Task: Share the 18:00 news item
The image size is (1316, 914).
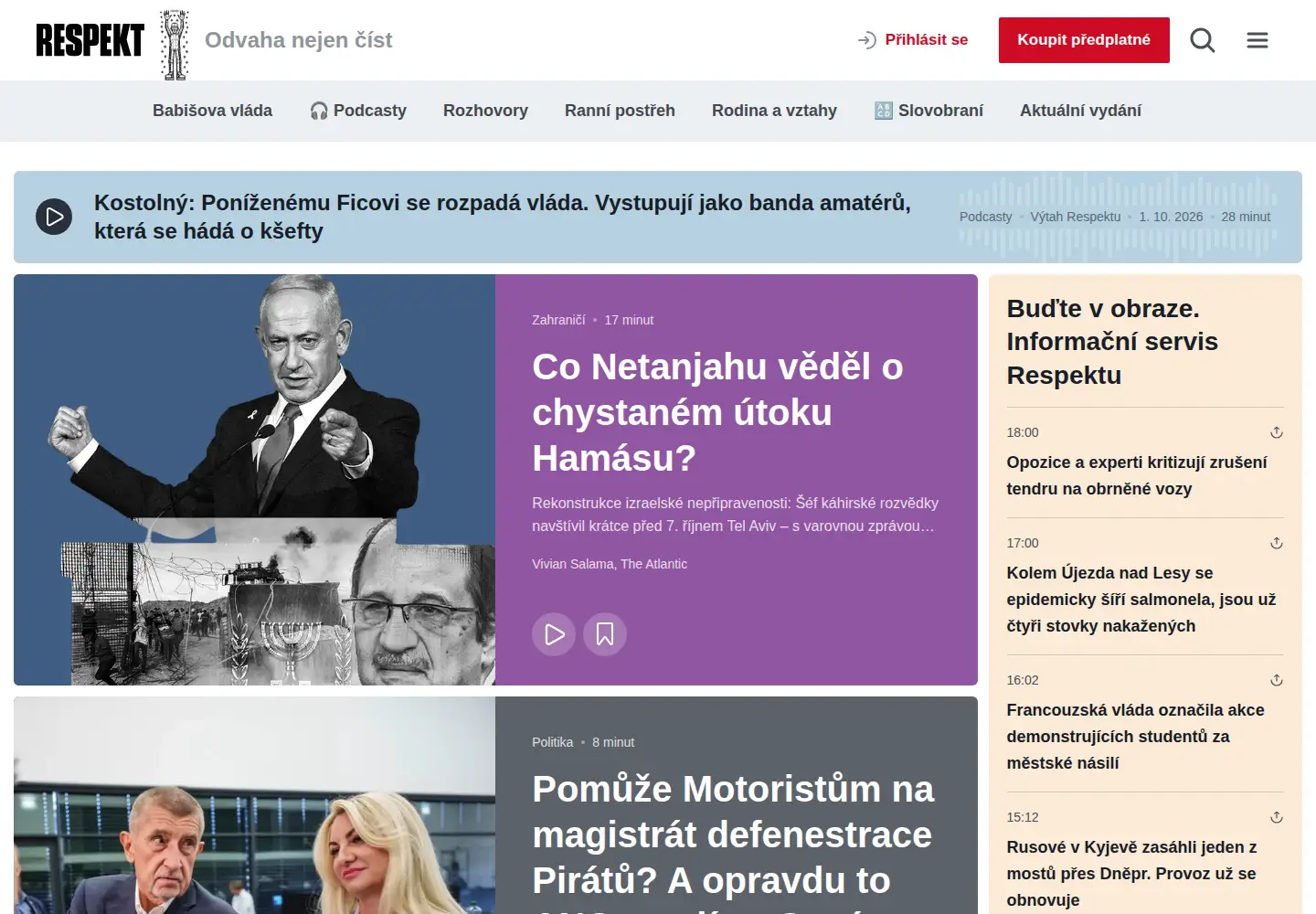Action: 1277,432
